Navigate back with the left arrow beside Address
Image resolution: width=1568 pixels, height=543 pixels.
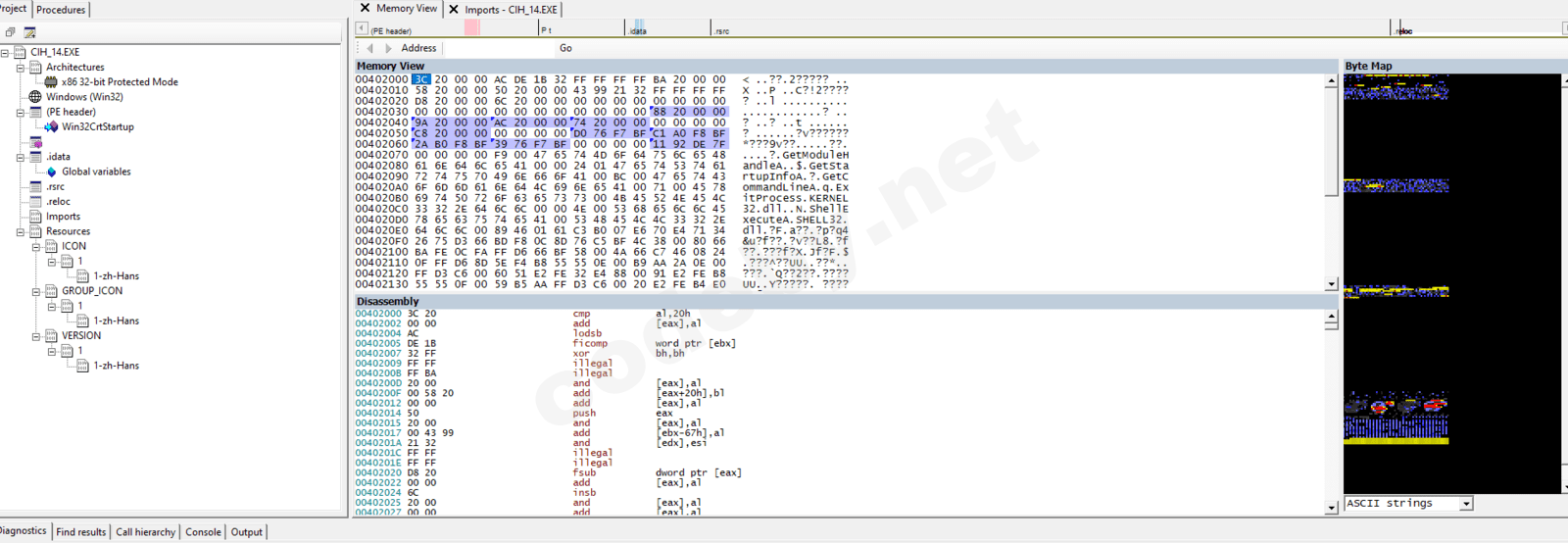click(370, 48)
